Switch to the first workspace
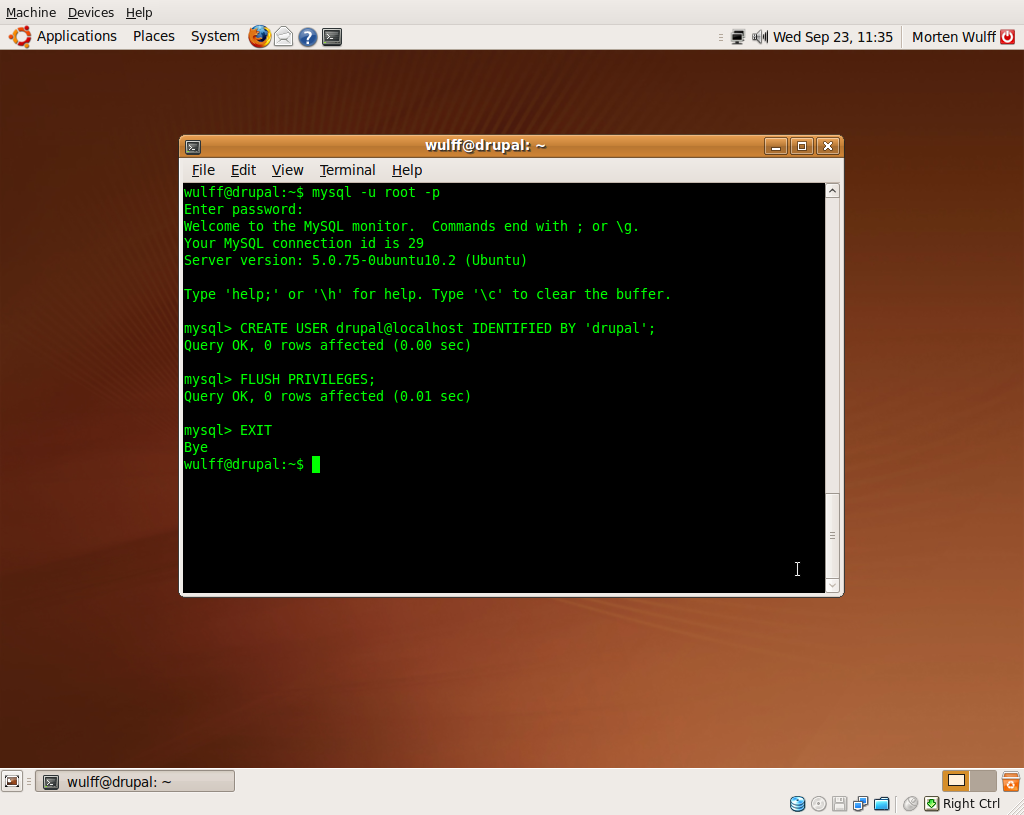This screenshot has height=815, width=1024. [x=956, y=780]
